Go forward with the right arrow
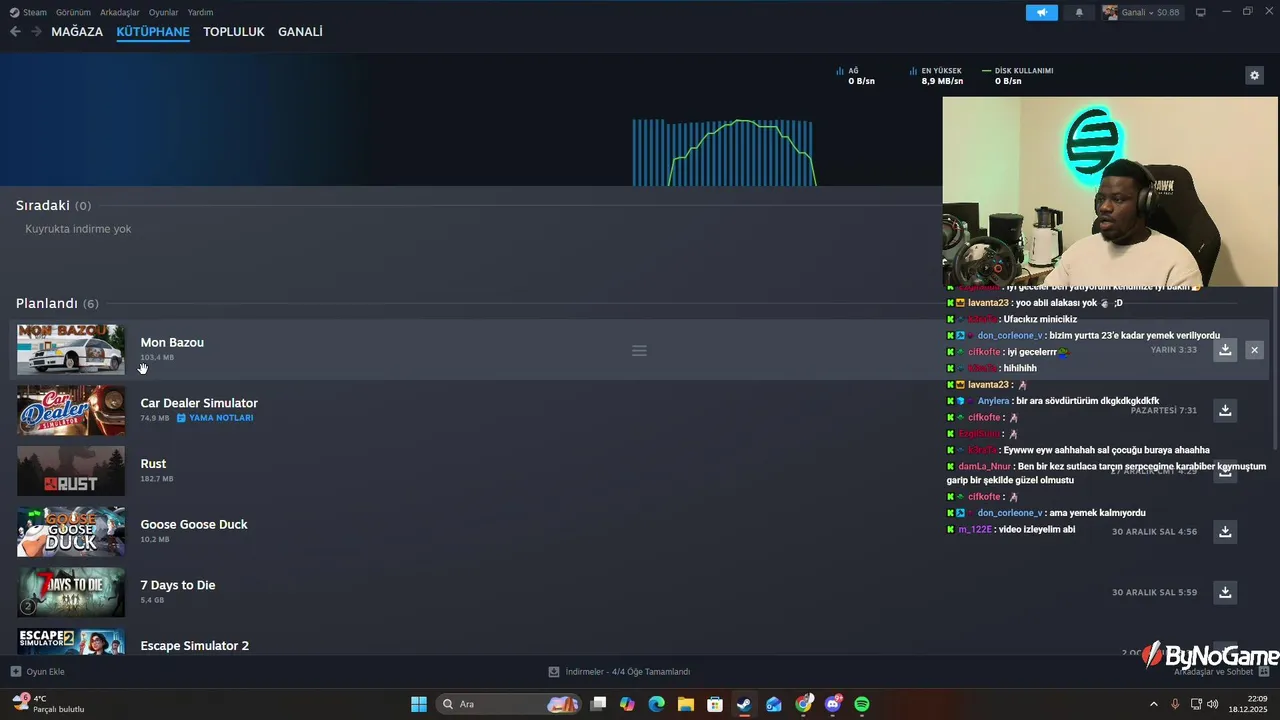 pos(36,32)
